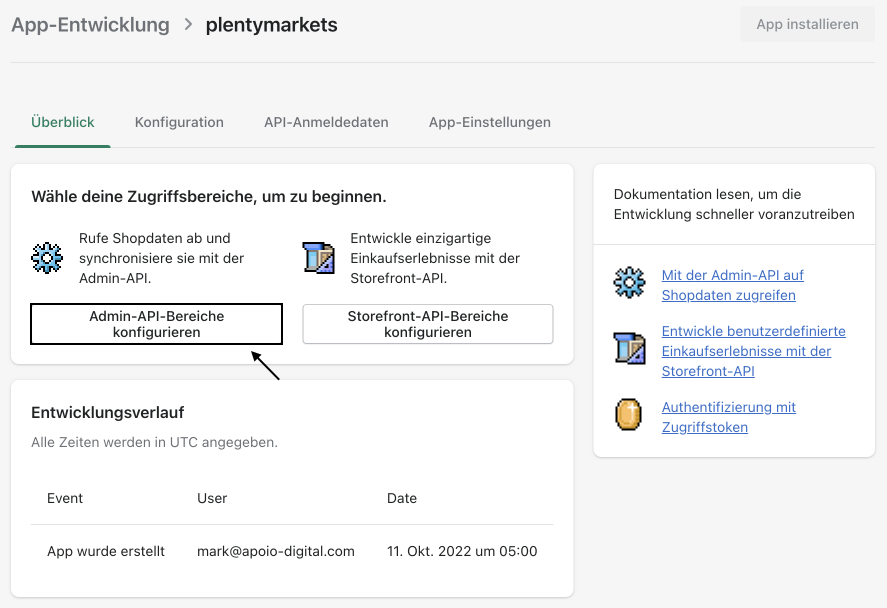887x608 pixels.
Task: Open link Entwickle benutzerdefinierte Einkaufserlebnisse
Action: tap(753, 351)
